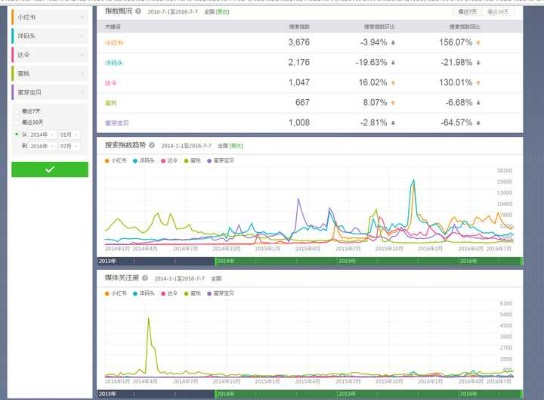Screen dimensions: 544x400
Task: Click the search index value 1,008
Action: click(299, 122)
